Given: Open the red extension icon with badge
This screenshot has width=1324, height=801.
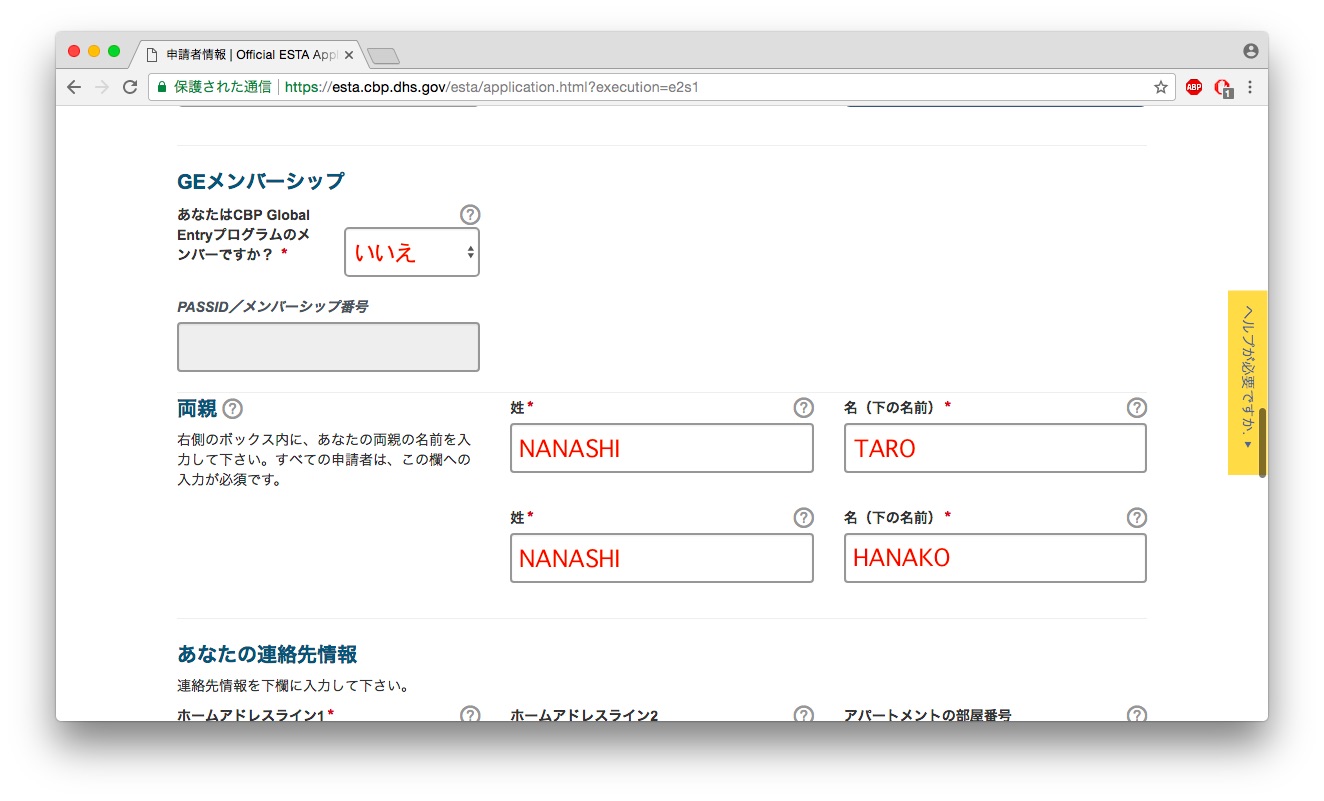Looking at the screenshot, I should [1222, 88].
